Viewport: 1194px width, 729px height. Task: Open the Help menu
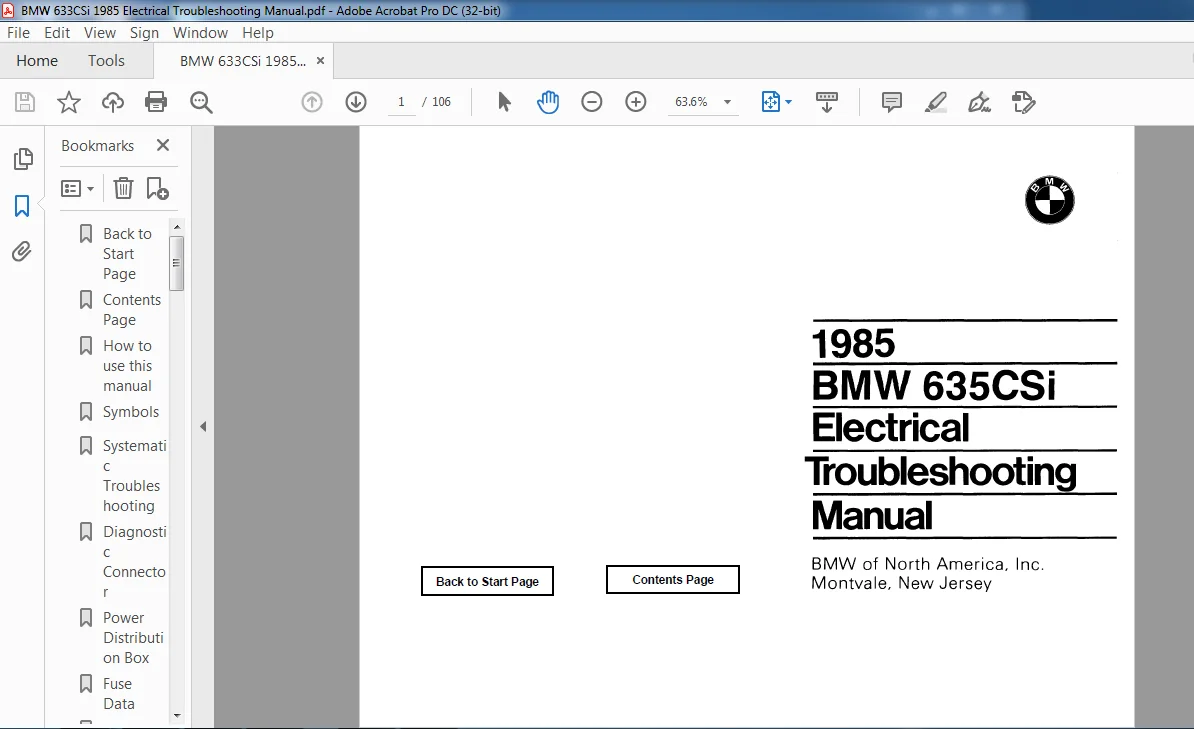pyautogui.click(x=257, y=33)
